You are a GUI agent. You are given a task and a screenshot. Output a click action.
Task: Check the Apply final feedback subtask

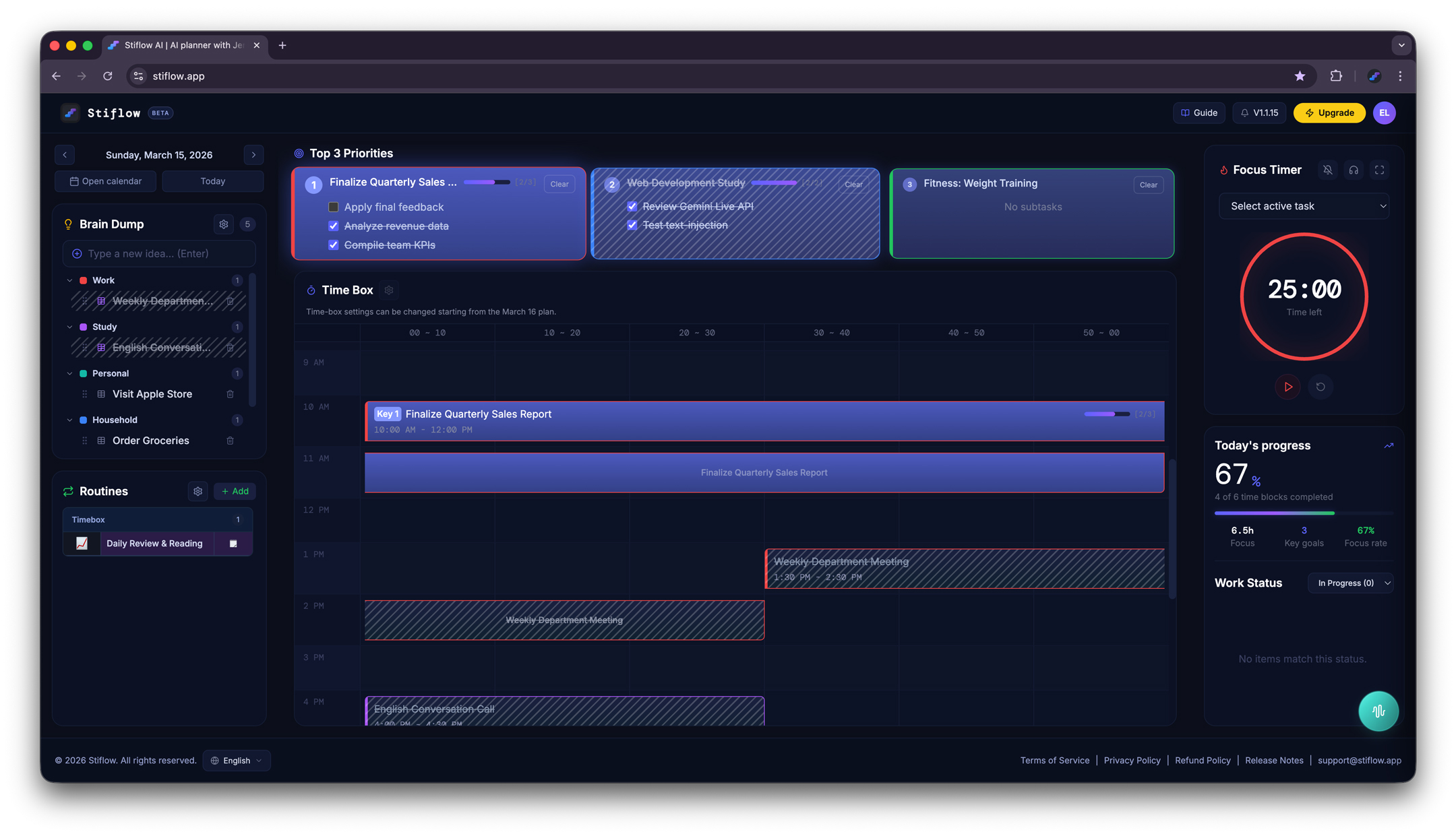click(x=334, y=207)
